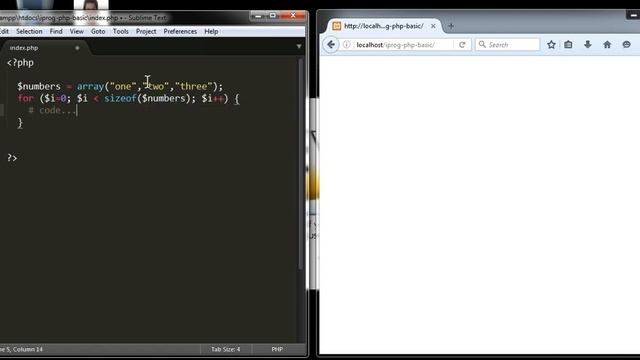Open the browser downloads arrow
Image resolution: width=640 pixels, height=360 pixels.
tap(587, 44)
